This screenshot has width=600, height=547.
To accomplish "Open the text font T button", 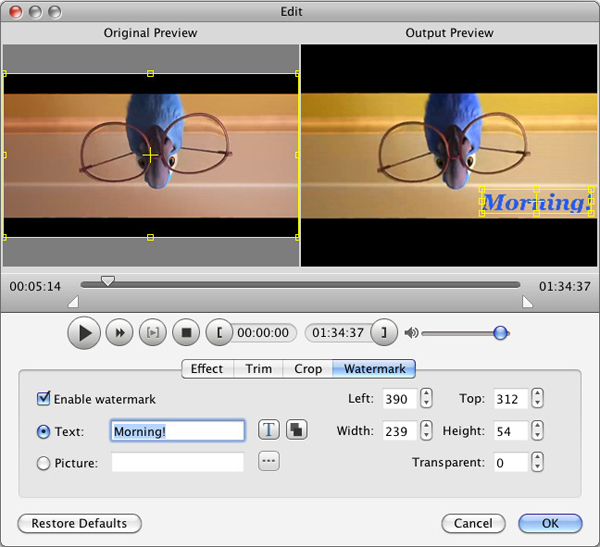I will 269,429.
